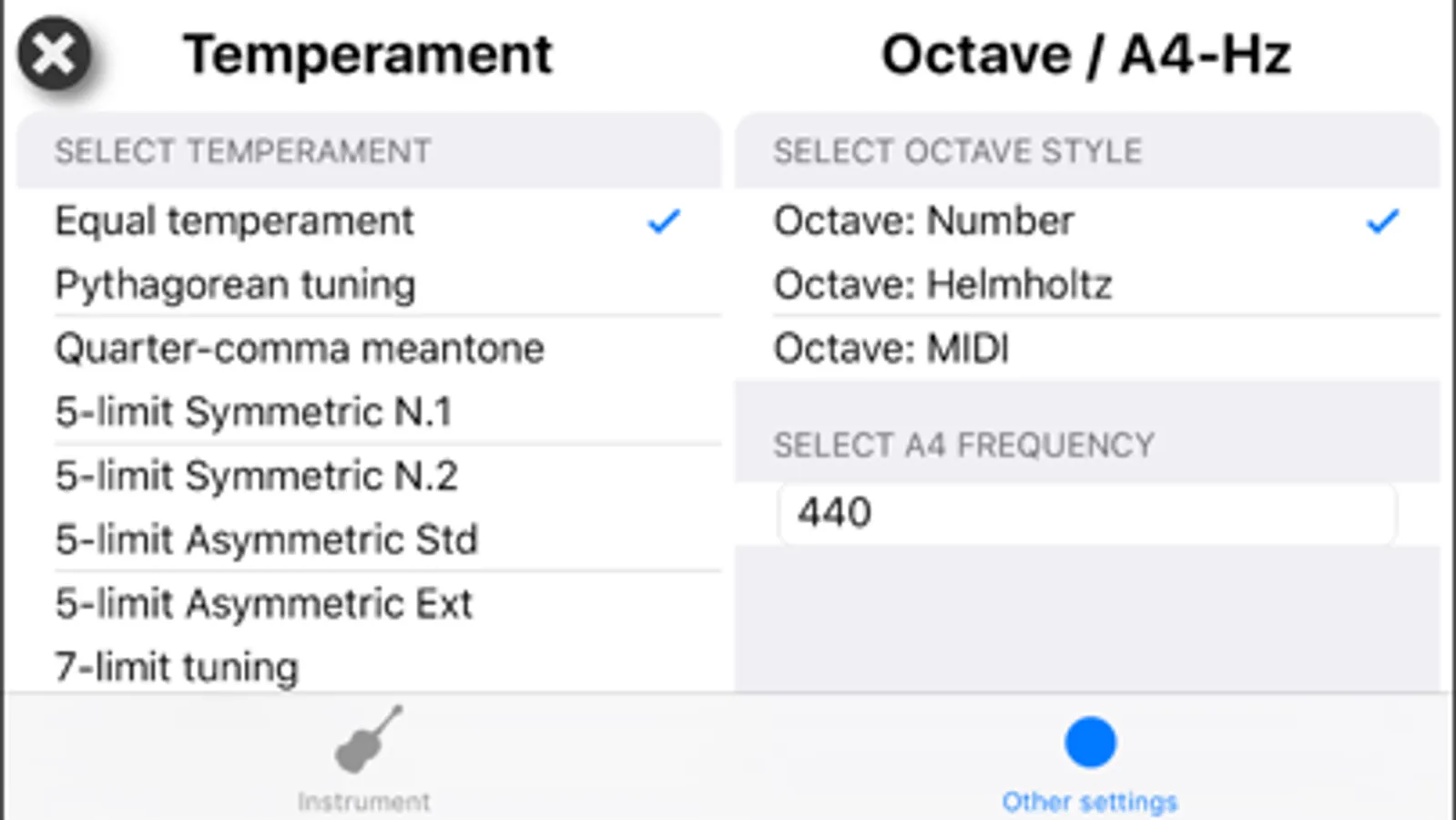Tap the blue checkmark beside Equal temperament
This screenshot has width=1456, height=820.
[664, 221]
